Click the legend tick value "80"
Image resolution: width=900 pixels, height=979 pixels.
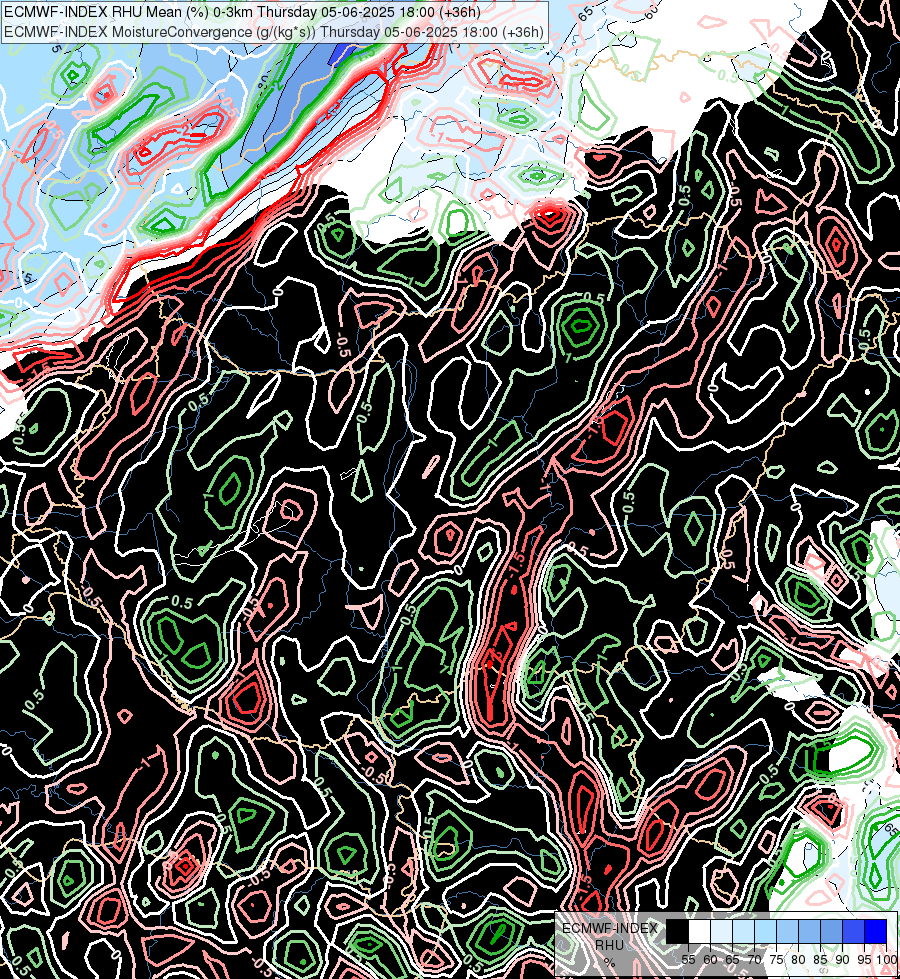(x=798, y=960)
